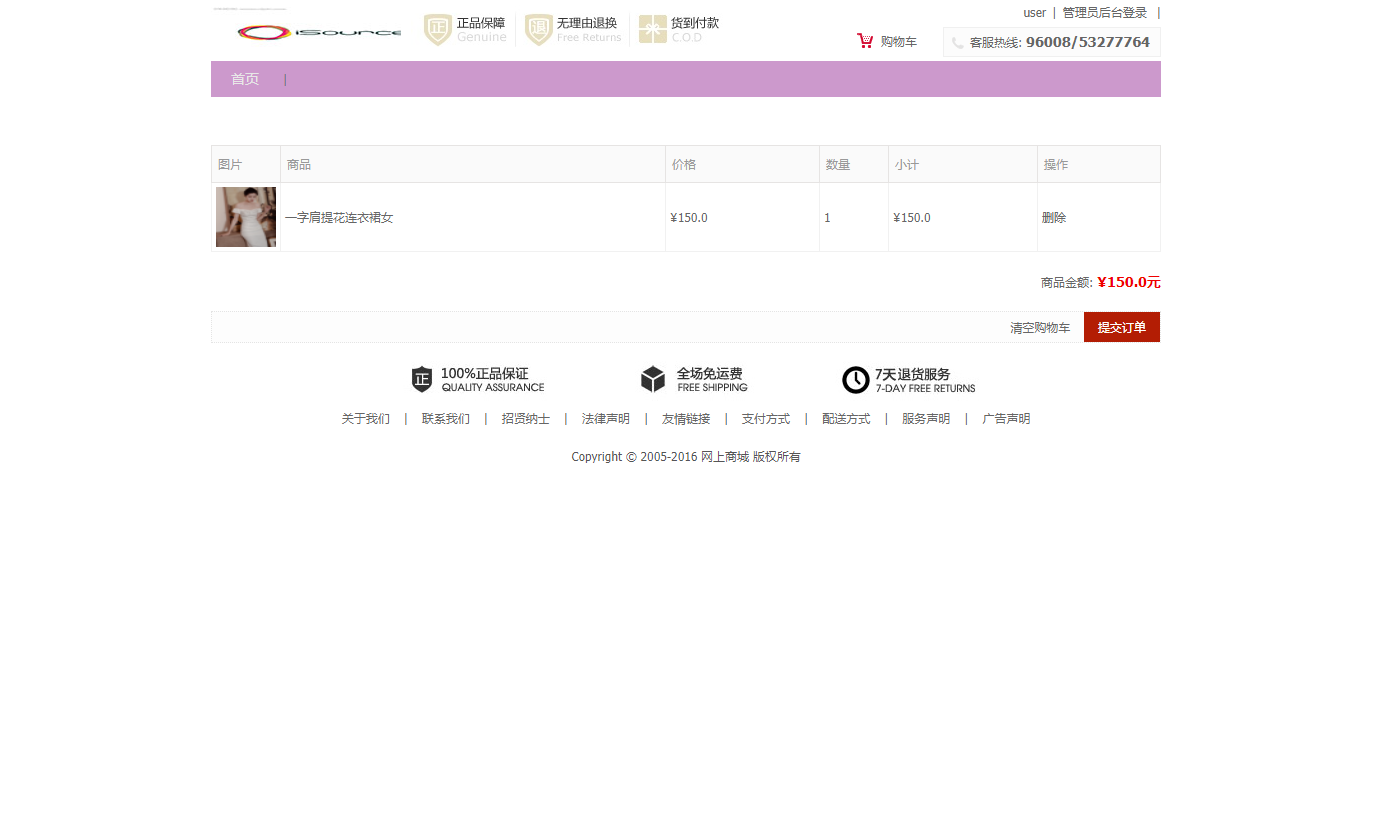Click the dress product thumbnail
This screenshot has height=833, width=1395.
[x=246, y=217]
